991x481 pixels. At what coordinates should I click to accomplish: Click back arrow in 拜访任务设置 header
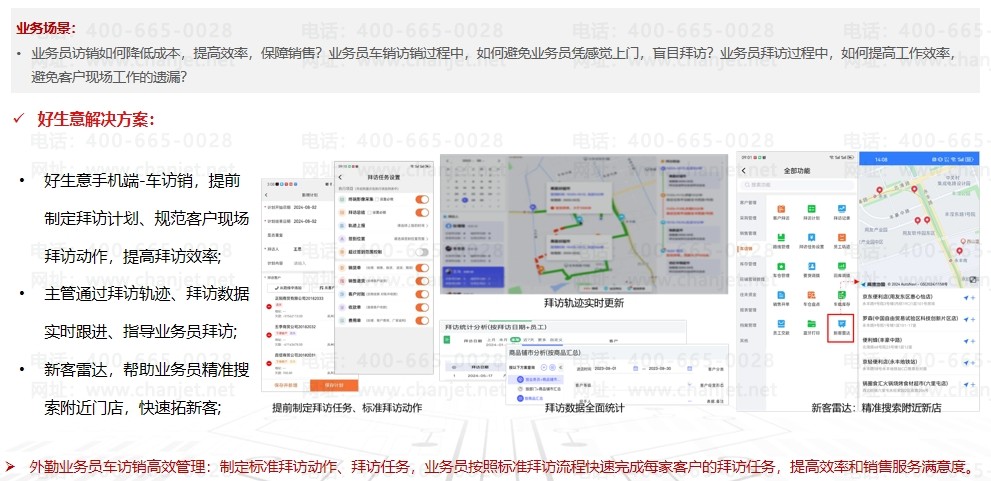click(x=341, y=177)
